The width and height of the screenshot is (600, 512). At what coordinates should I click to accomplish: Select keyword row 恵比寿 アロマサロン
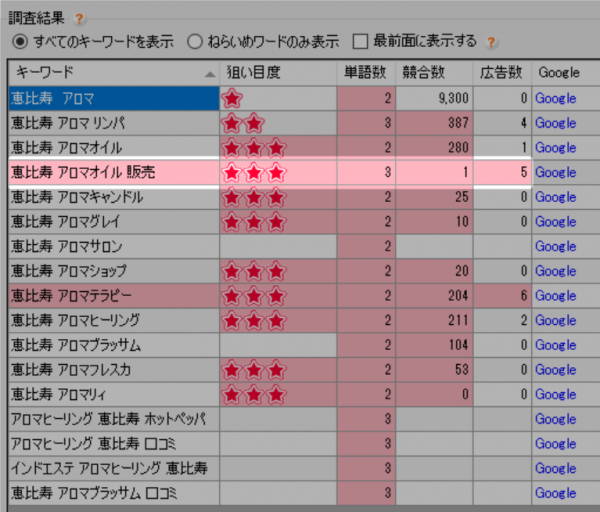[112, 246]
